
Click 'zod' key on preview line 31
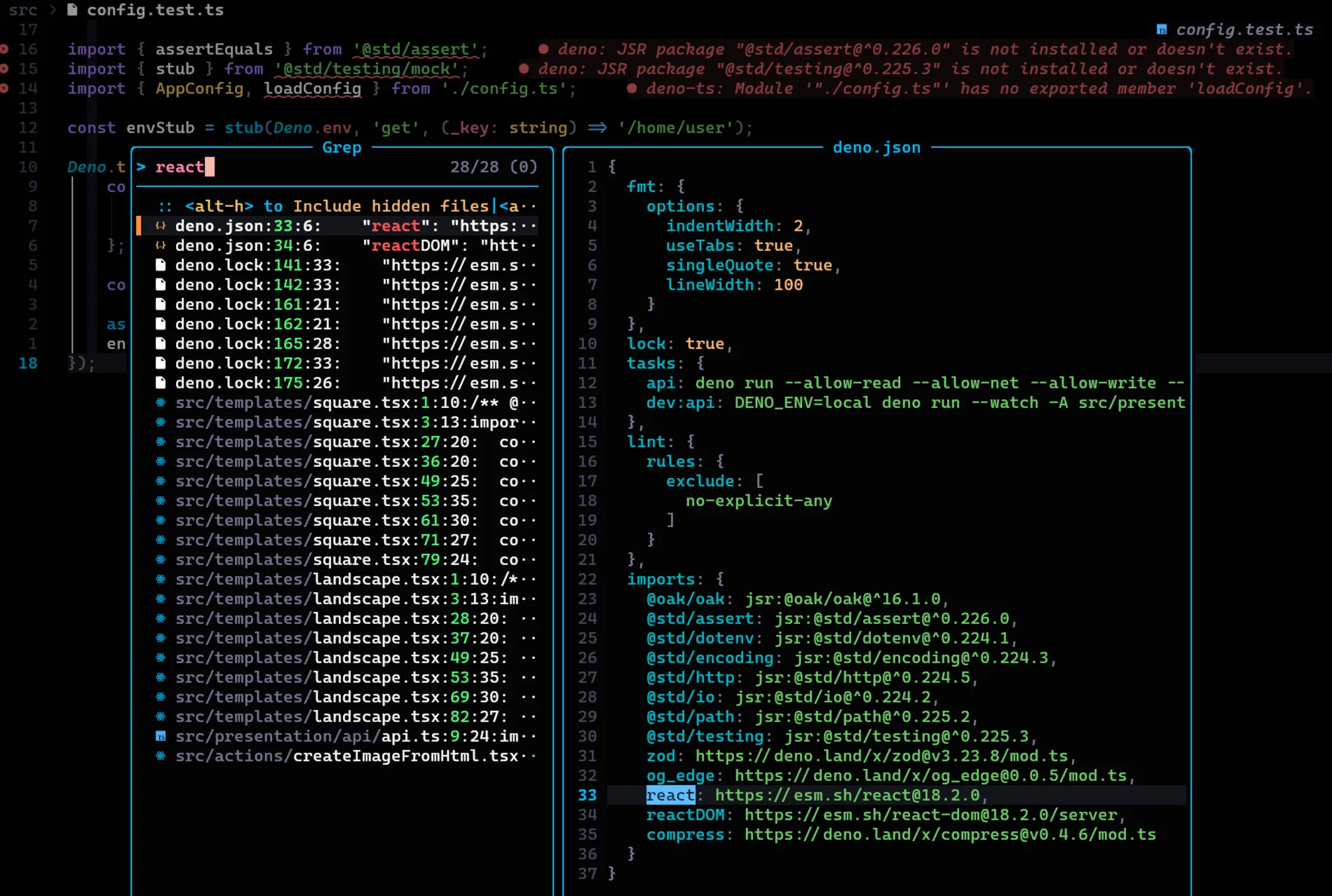point(660,756)
